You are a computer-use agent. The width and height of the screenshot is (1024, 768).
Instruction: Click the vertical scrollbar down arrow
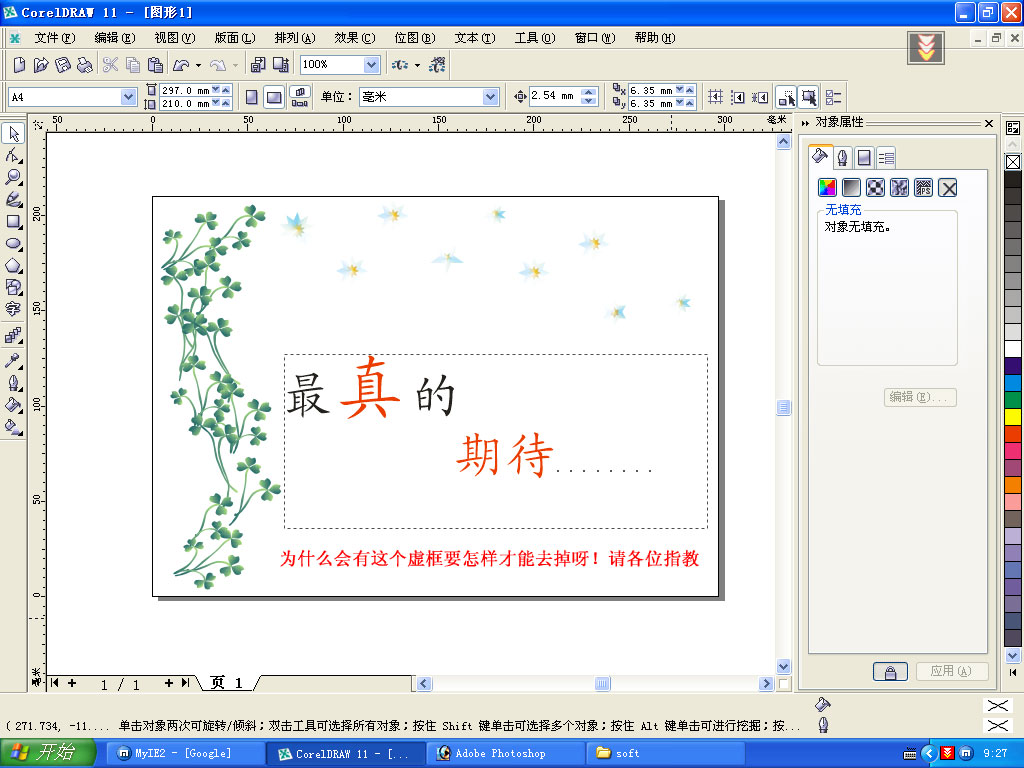point(784,667)
